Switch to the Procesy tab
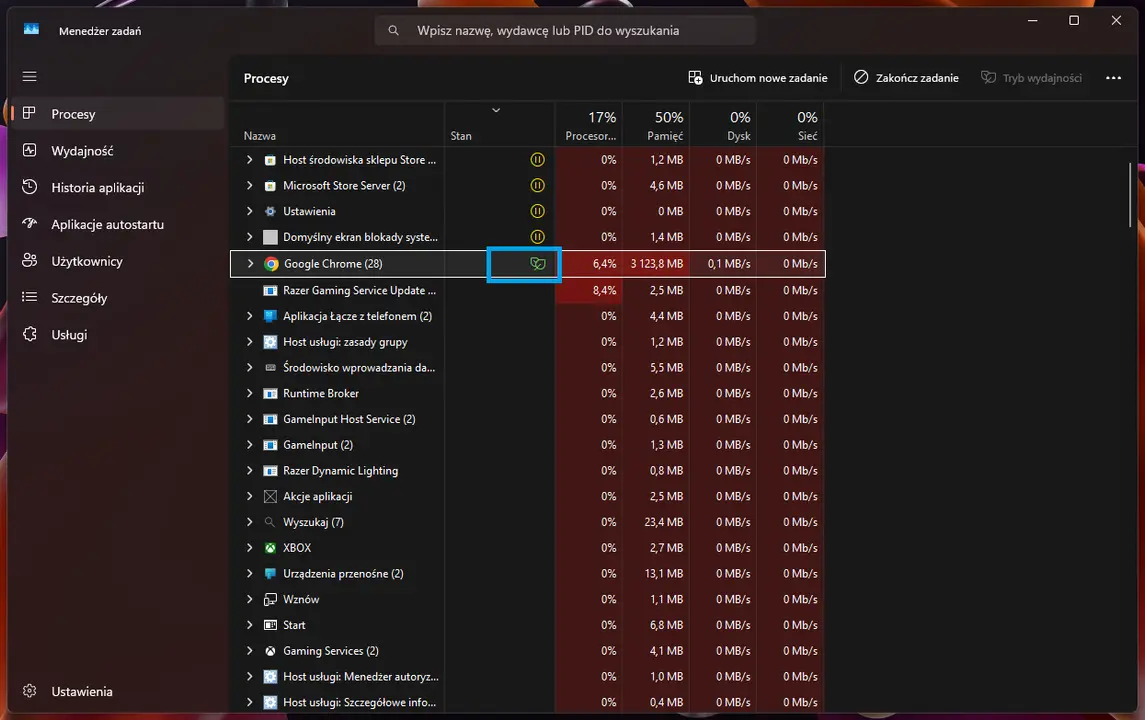 pyautogui.click(x=118, y=114)
